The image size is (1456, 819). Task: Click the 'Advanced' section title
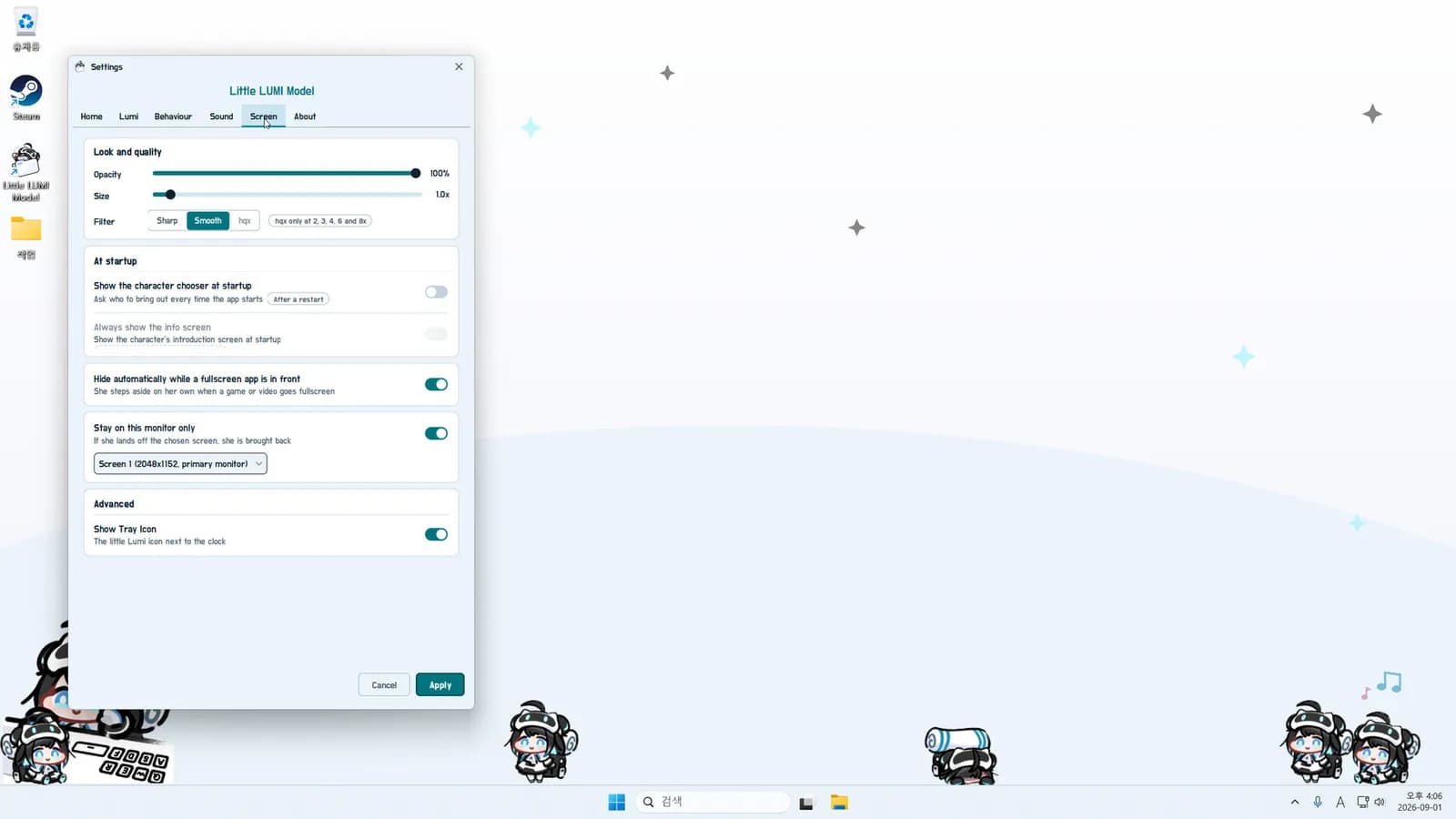[114, 504]
